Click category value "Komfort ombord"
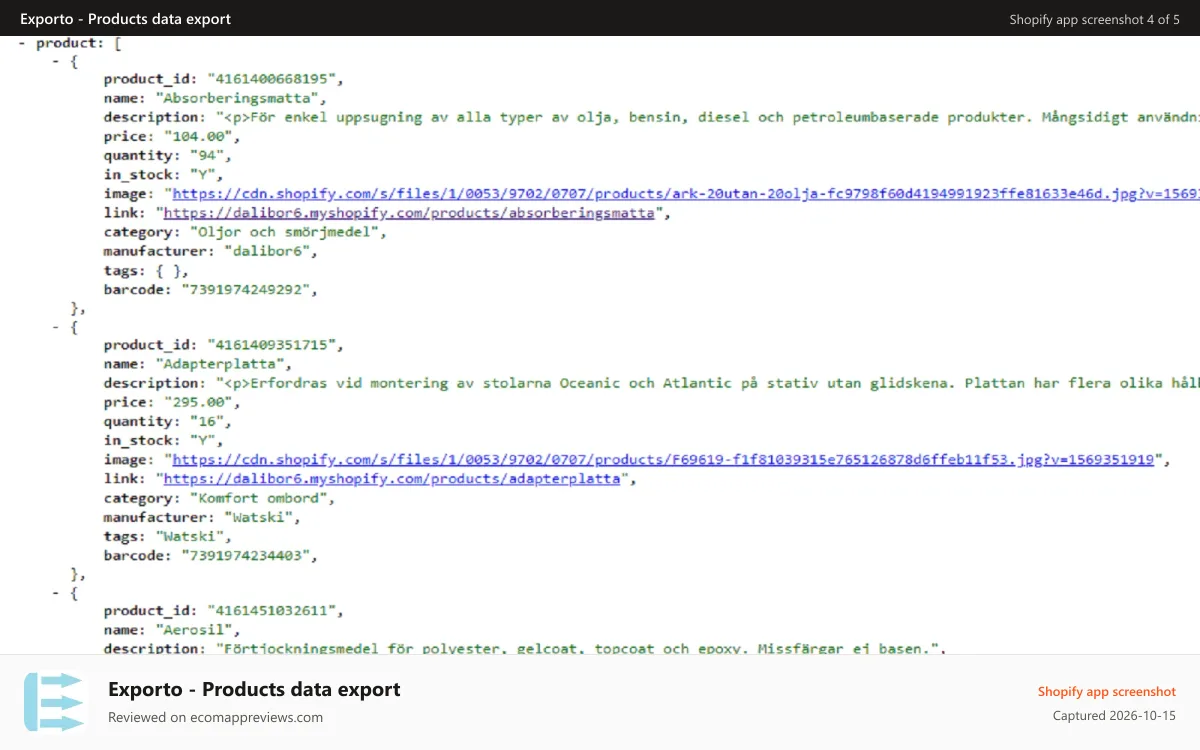Image resolution: width=1200 pixels, height=750 pixels. pyautogui.click(x=259, y=498)
